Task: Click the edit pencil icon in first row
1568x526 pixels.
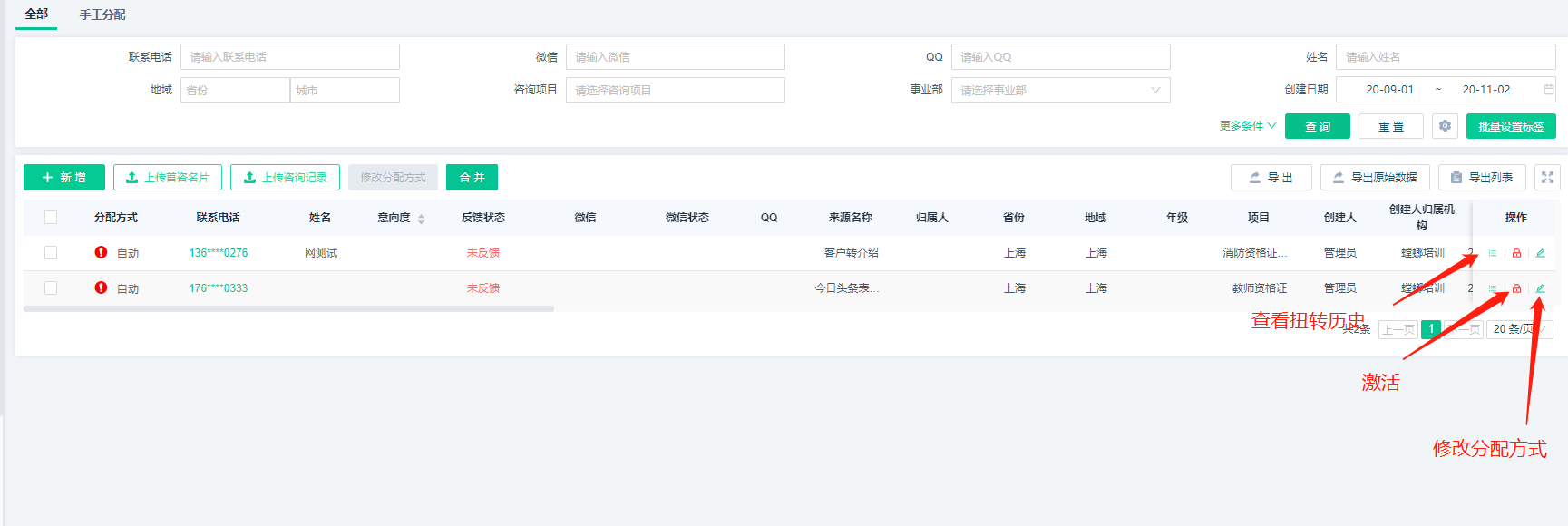Action: click(x=1540, y=253)
